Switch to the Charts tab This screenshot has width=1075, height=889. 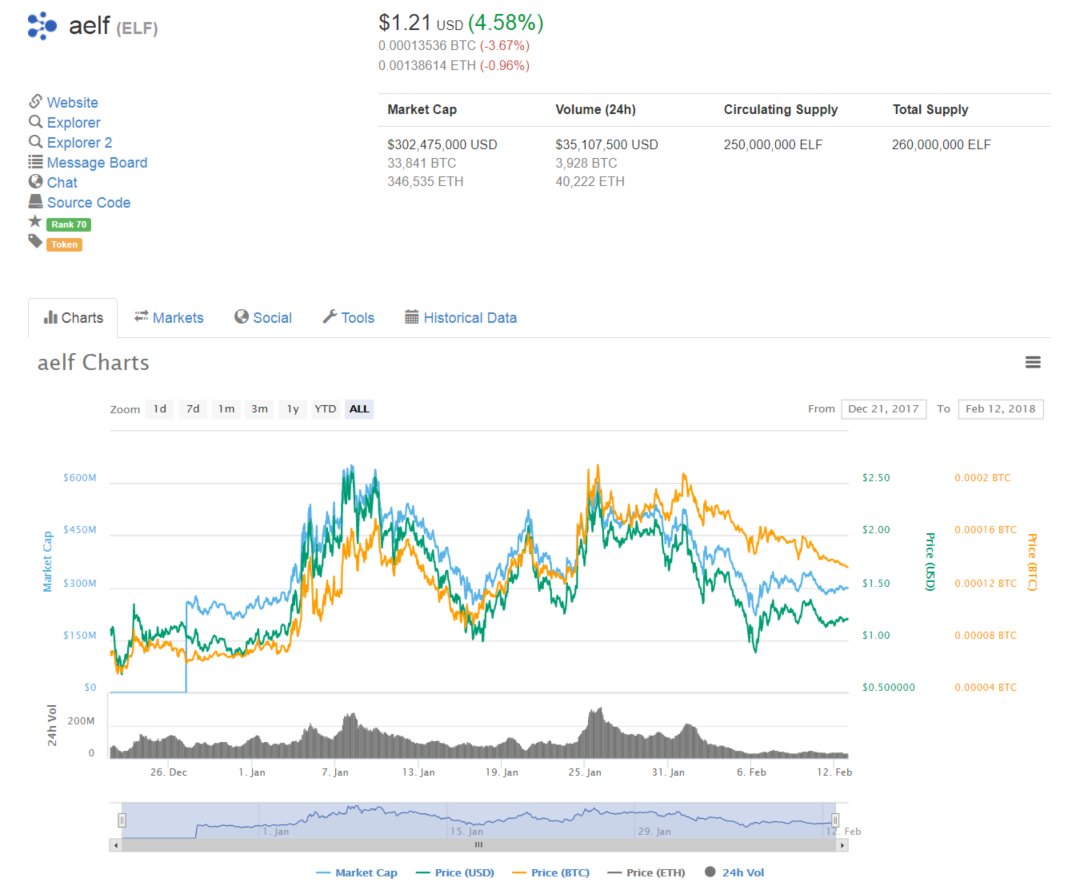tap(73, 317)
